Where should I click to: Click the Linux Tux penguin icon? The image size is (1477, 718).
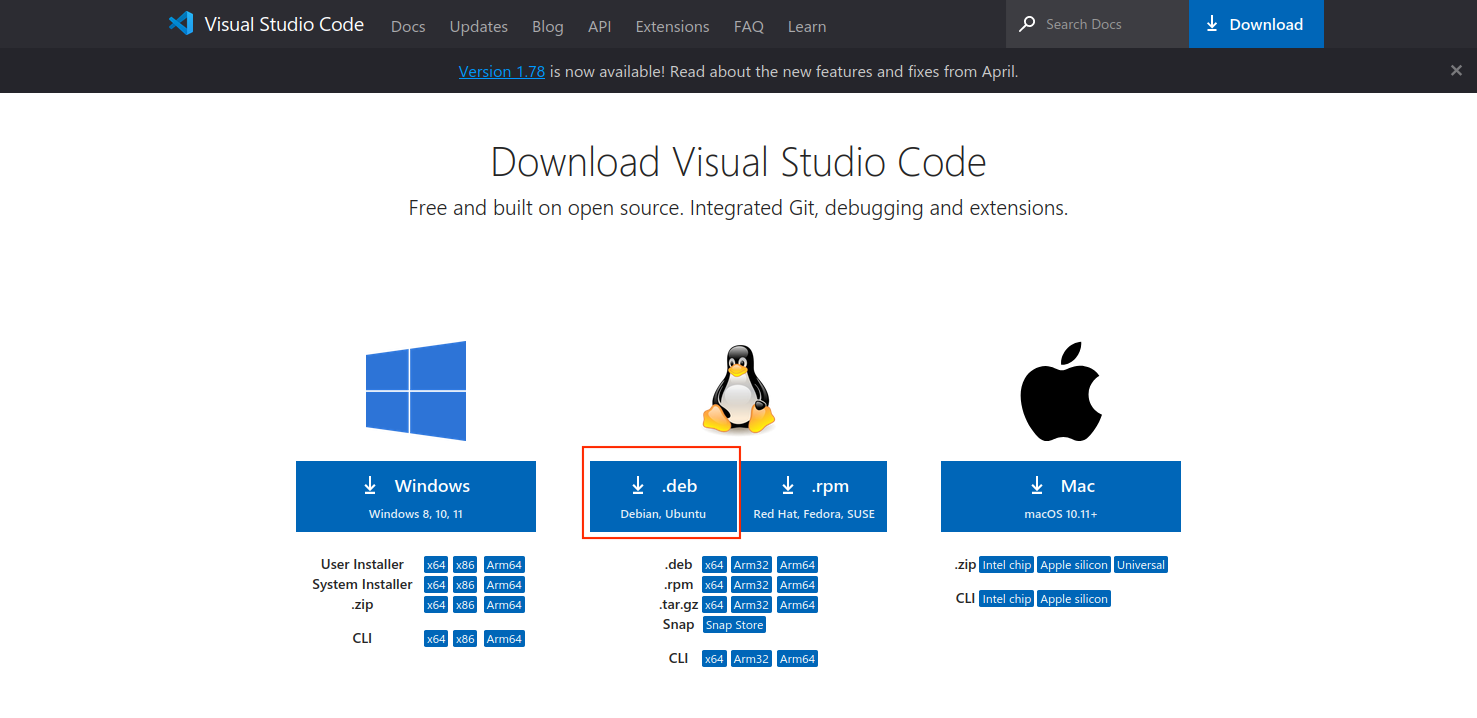739,391
